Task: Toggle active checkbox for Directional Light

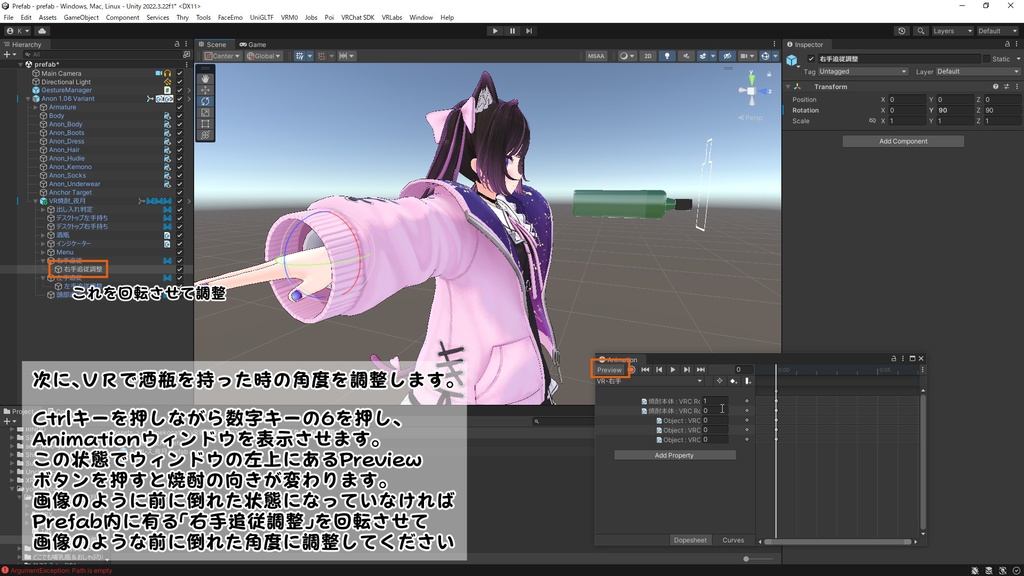Action: point(180,82)
